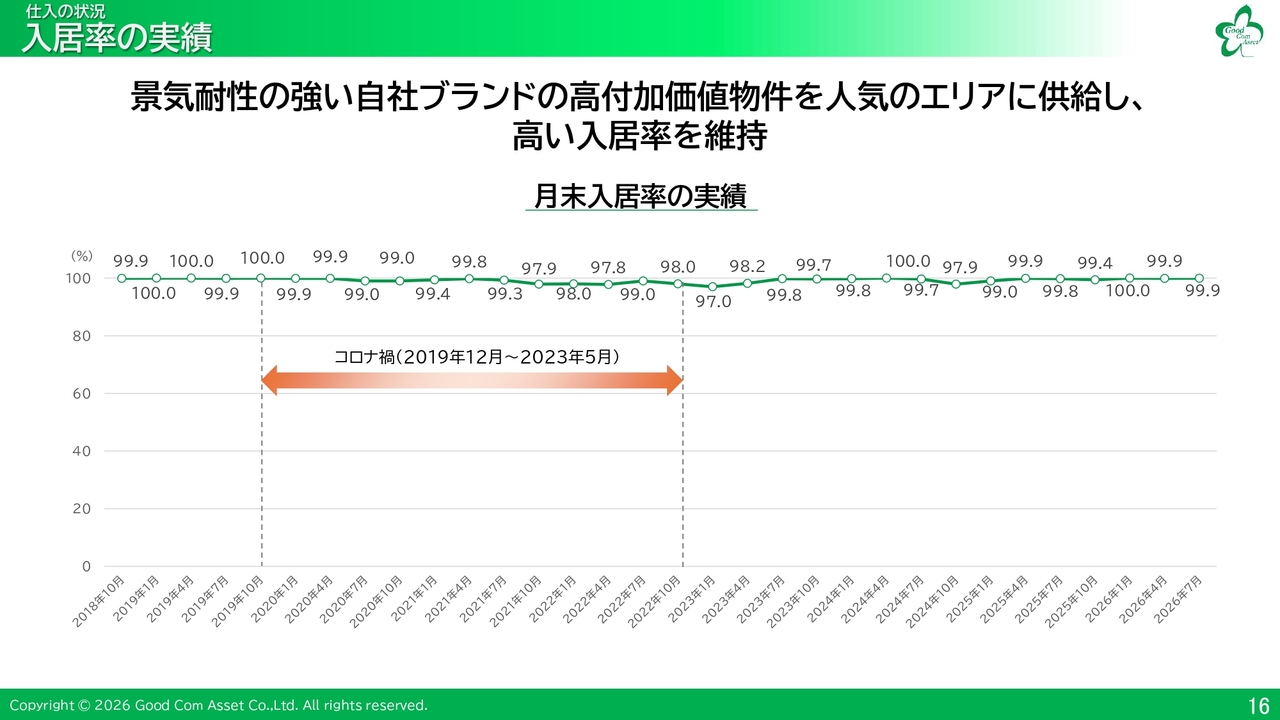Click the orange COVID period arrow
The image size is (1280, 720).
(x=471, y=380)
